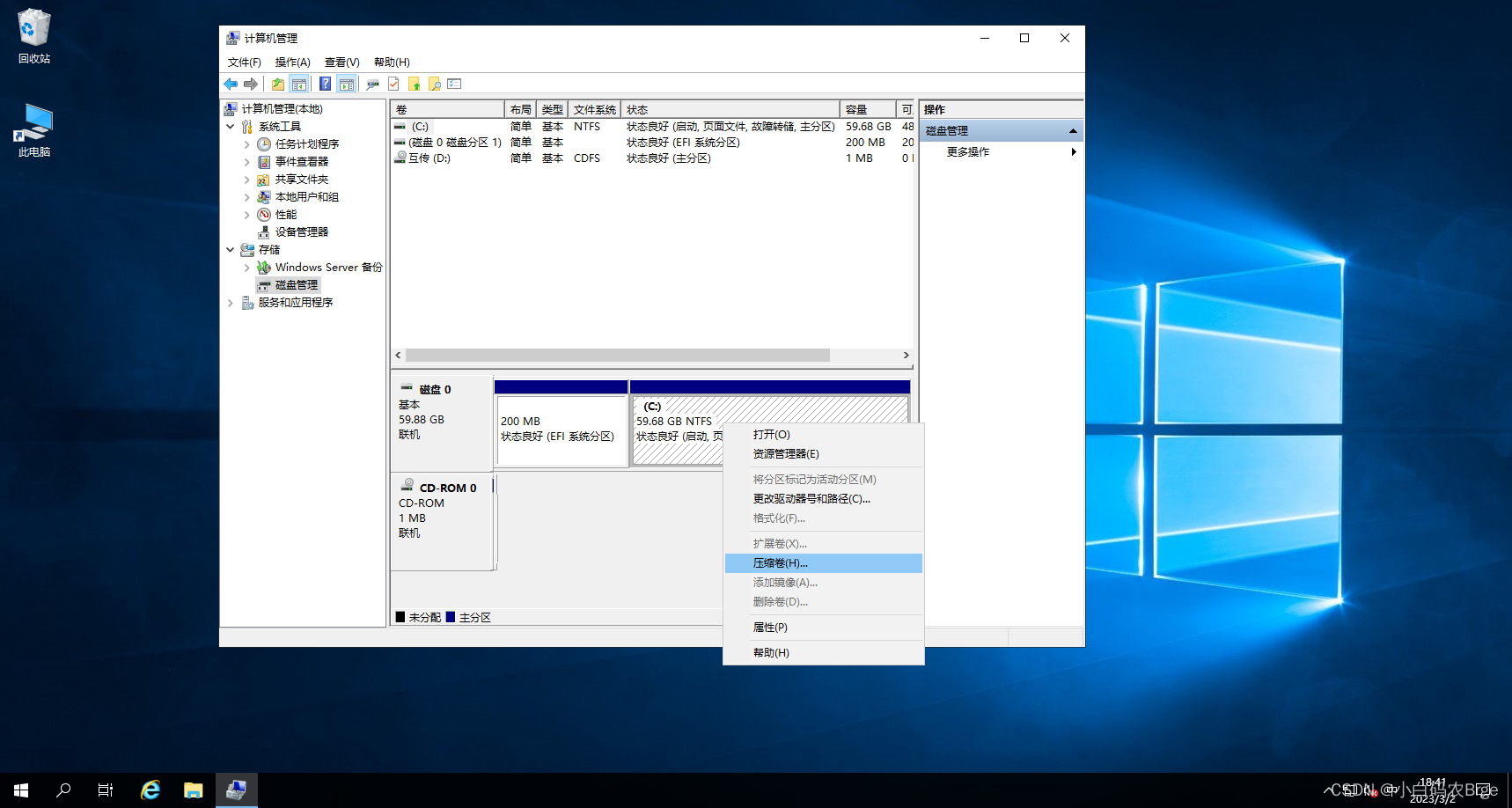Viewport: 1512px width, 808px height.
Task: Click the document with red checkmark toolbar icon
Action: coord(393,84)
